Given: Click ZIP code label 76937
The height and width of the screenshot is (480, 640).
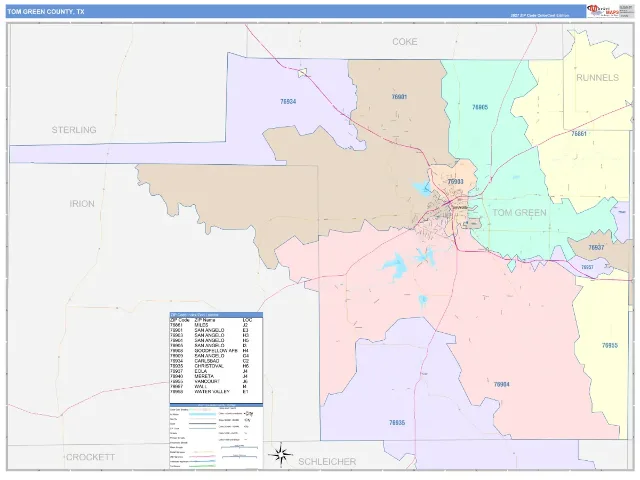Looking at the screenshot, I should [x=596, y=248].
